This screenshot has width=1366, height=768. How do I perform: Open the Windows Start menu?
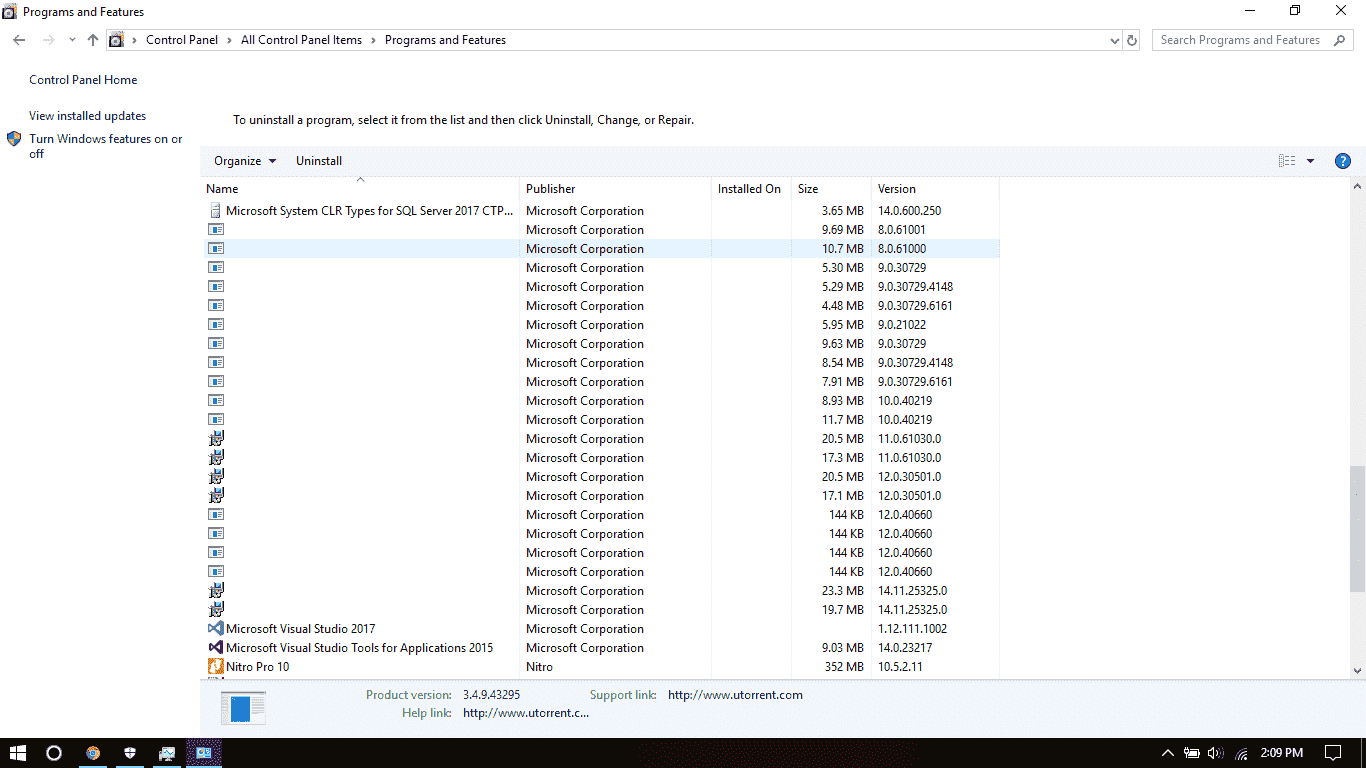17,753
